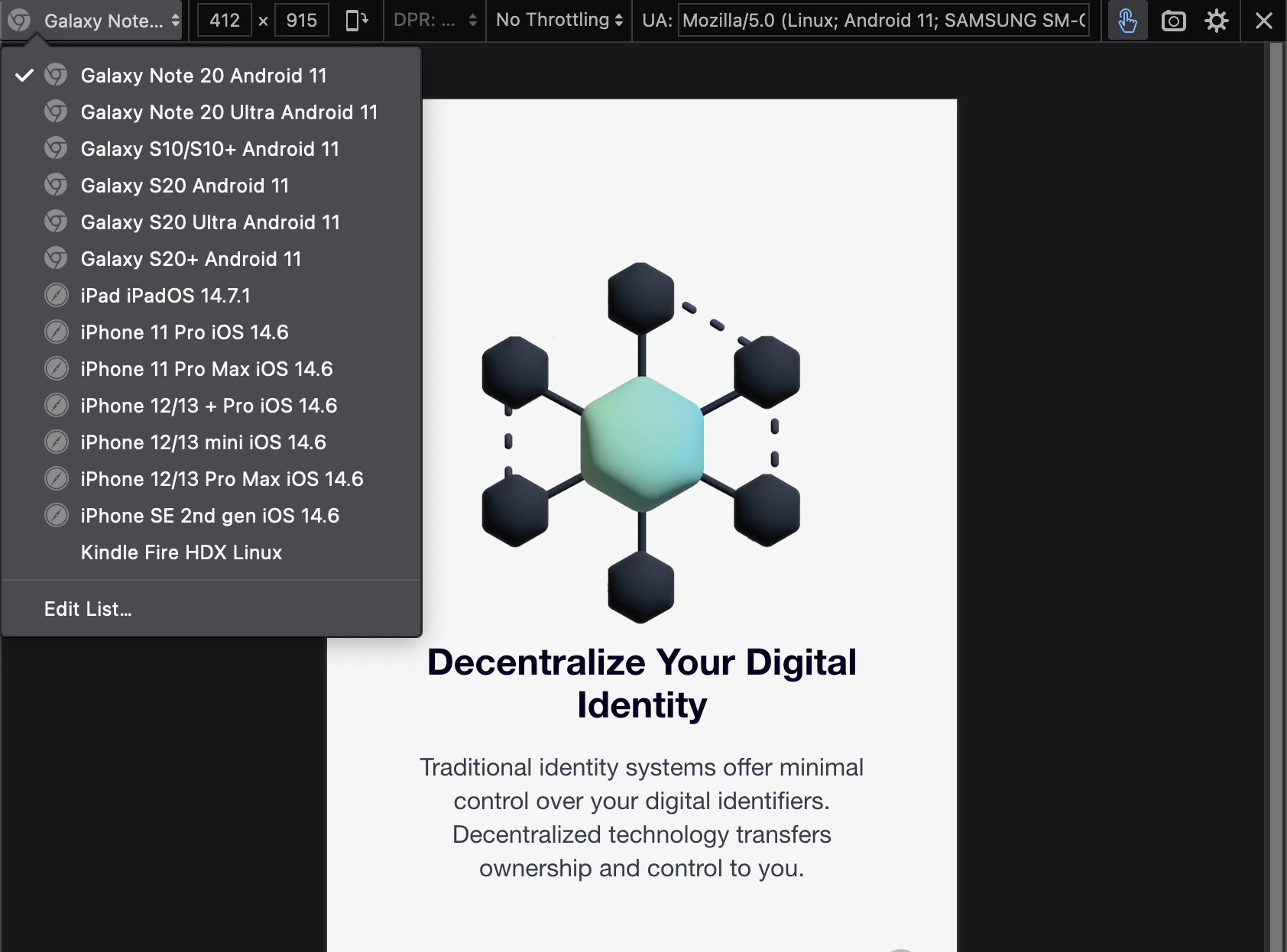Click the viewport height field 915
The image size is (1287, 952).
click(x=301, y=21)
